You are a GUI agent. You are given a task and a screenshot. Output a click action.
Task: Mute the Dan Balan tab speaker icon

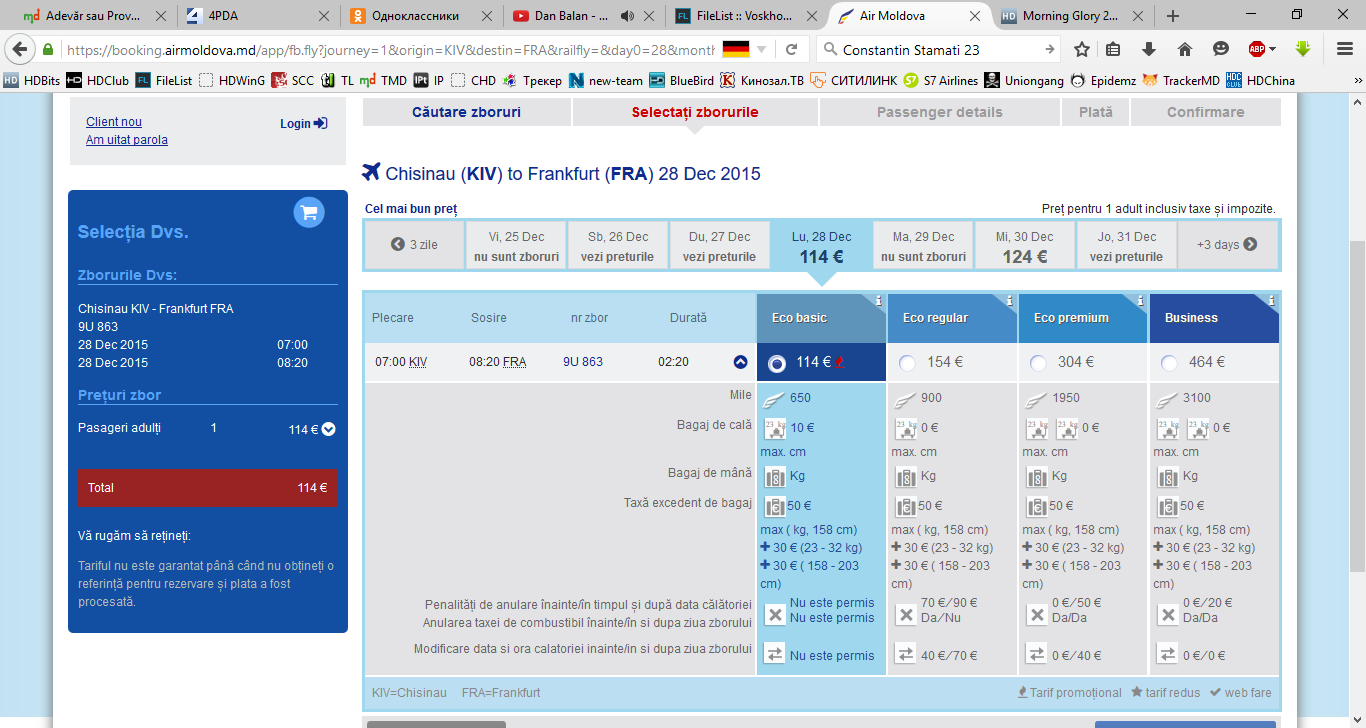[628, 16]
